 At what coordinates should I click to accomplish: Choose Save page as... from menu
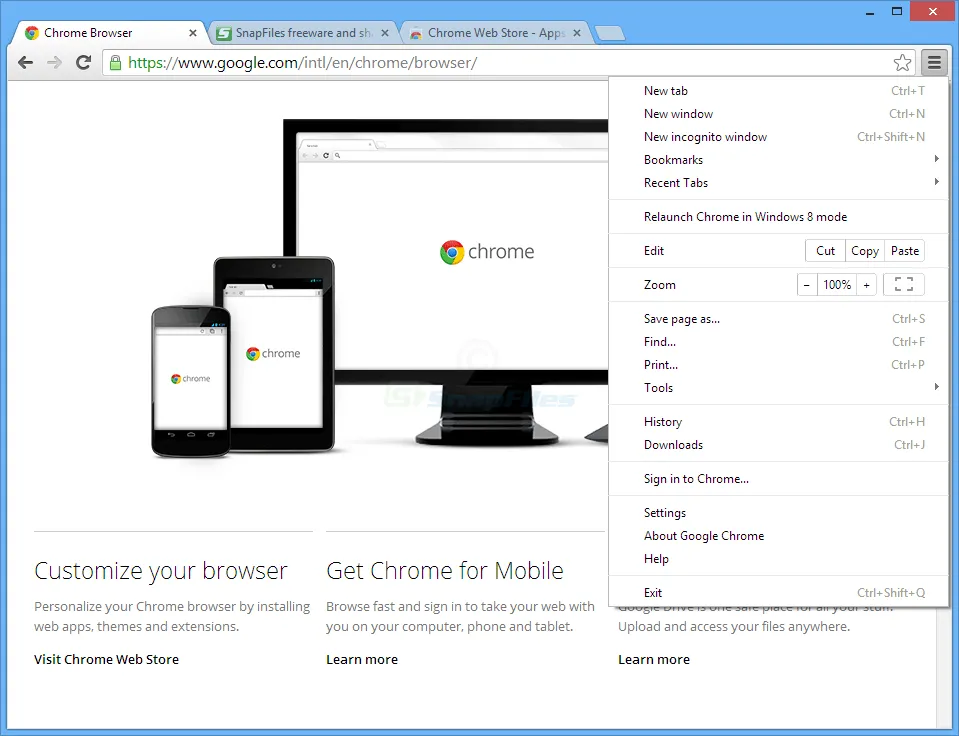click(779, 319)
